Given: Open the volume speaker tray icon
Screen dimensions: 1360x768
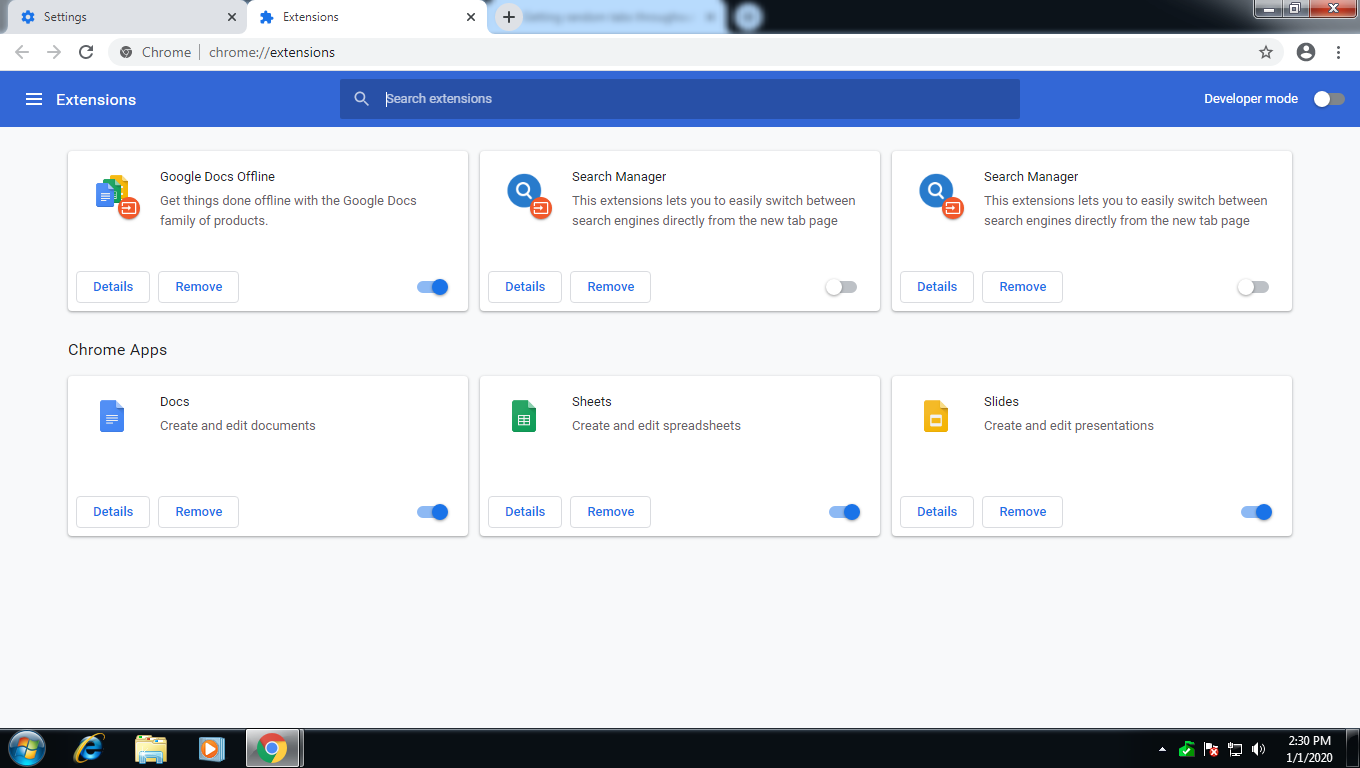Looking at the screenshot, I should coord(1259,748).
